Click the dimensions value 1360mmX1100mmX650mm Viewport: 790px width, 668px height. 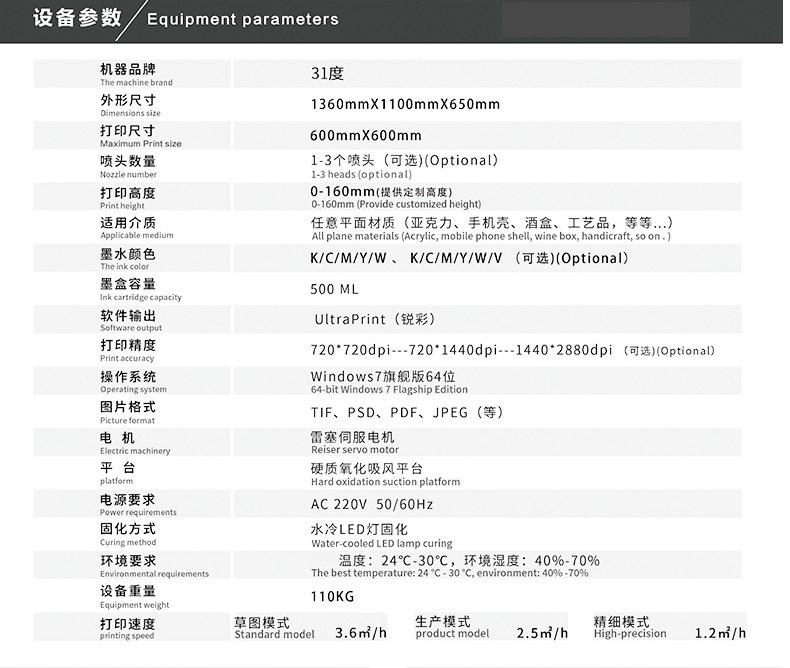click(405, 104)
